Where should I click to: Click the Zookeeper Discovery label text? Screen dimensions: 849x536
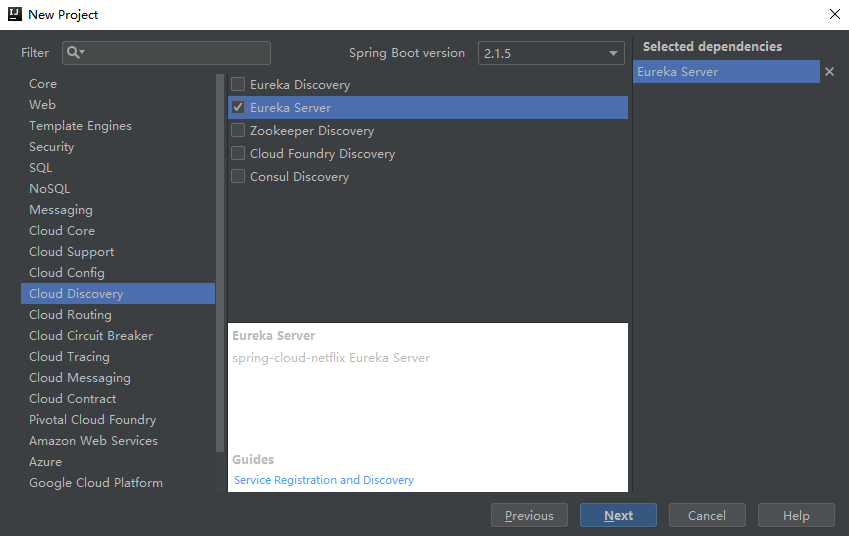(312, 130)
